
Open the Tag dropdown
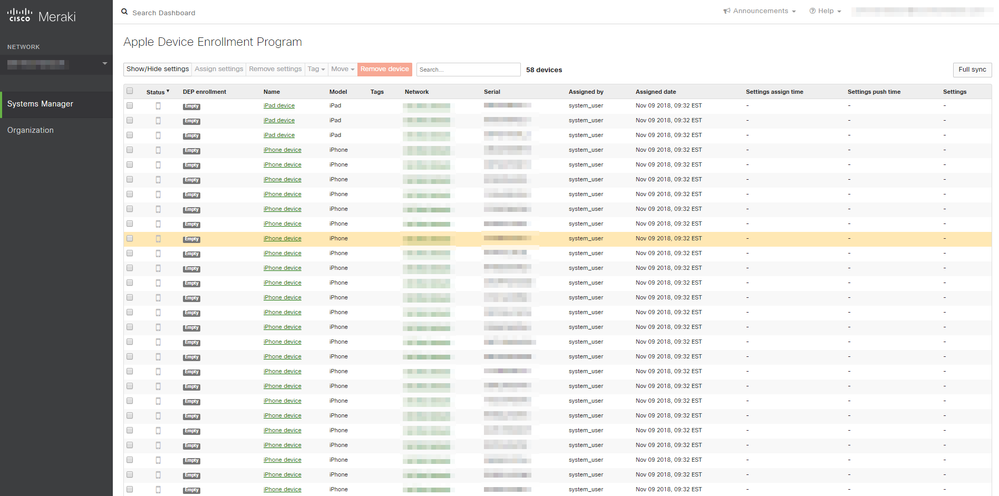317,69
